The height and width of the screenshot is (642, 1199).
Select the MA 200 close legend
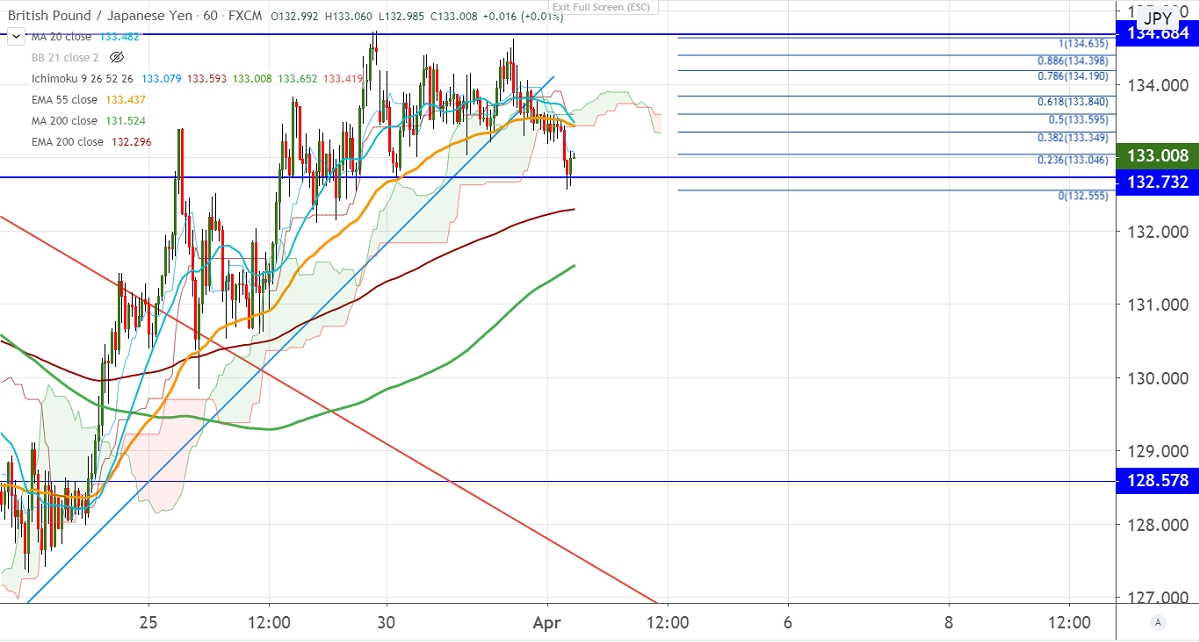pyautogui.click(x=64, y=121)
